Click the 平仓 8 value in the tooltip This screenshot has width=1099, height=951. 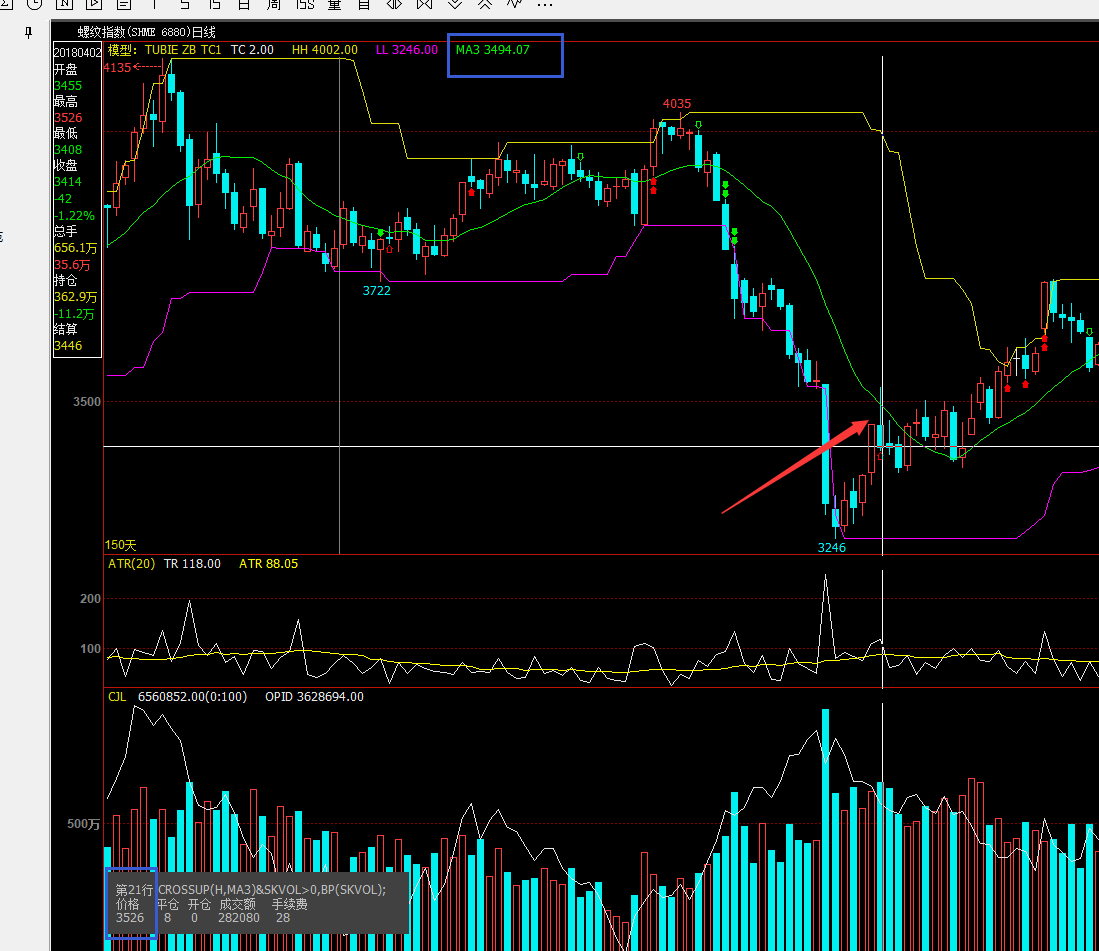pyautogui.click(x=168, y=917)
